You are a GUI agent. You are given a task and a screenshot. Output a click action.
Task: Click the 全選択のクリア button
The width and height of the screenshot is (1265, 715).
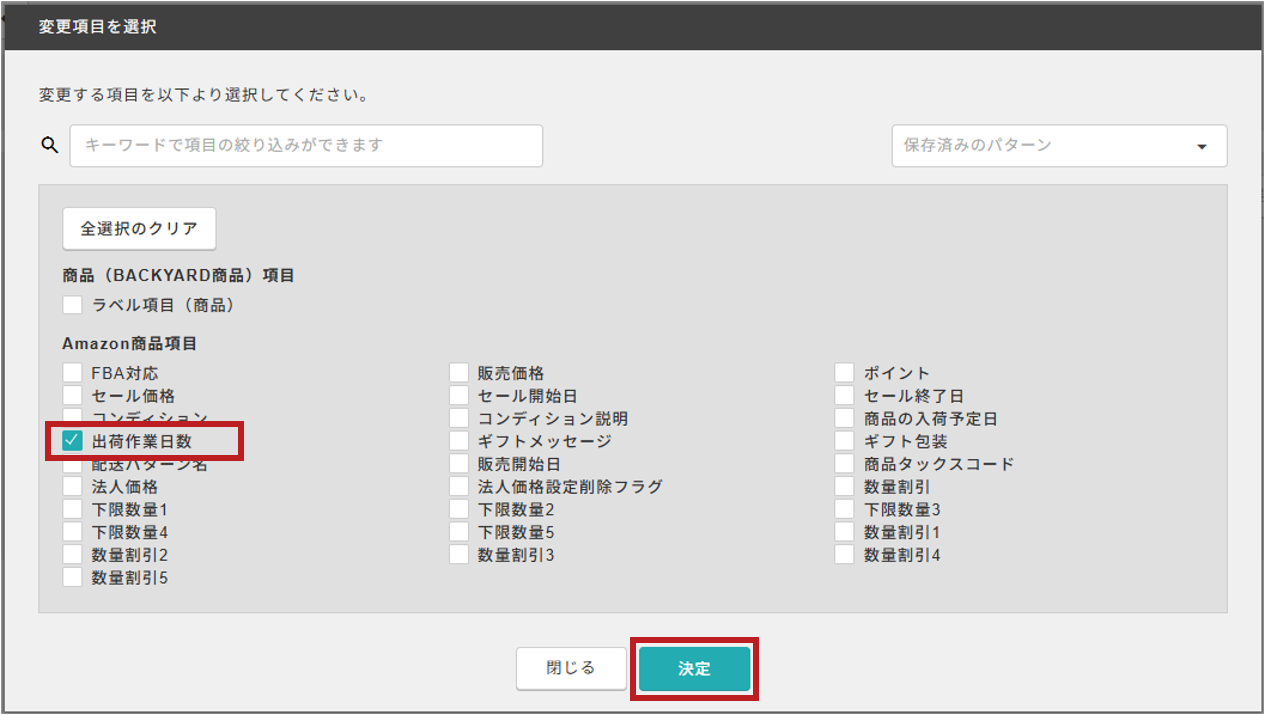click(139, 229)
